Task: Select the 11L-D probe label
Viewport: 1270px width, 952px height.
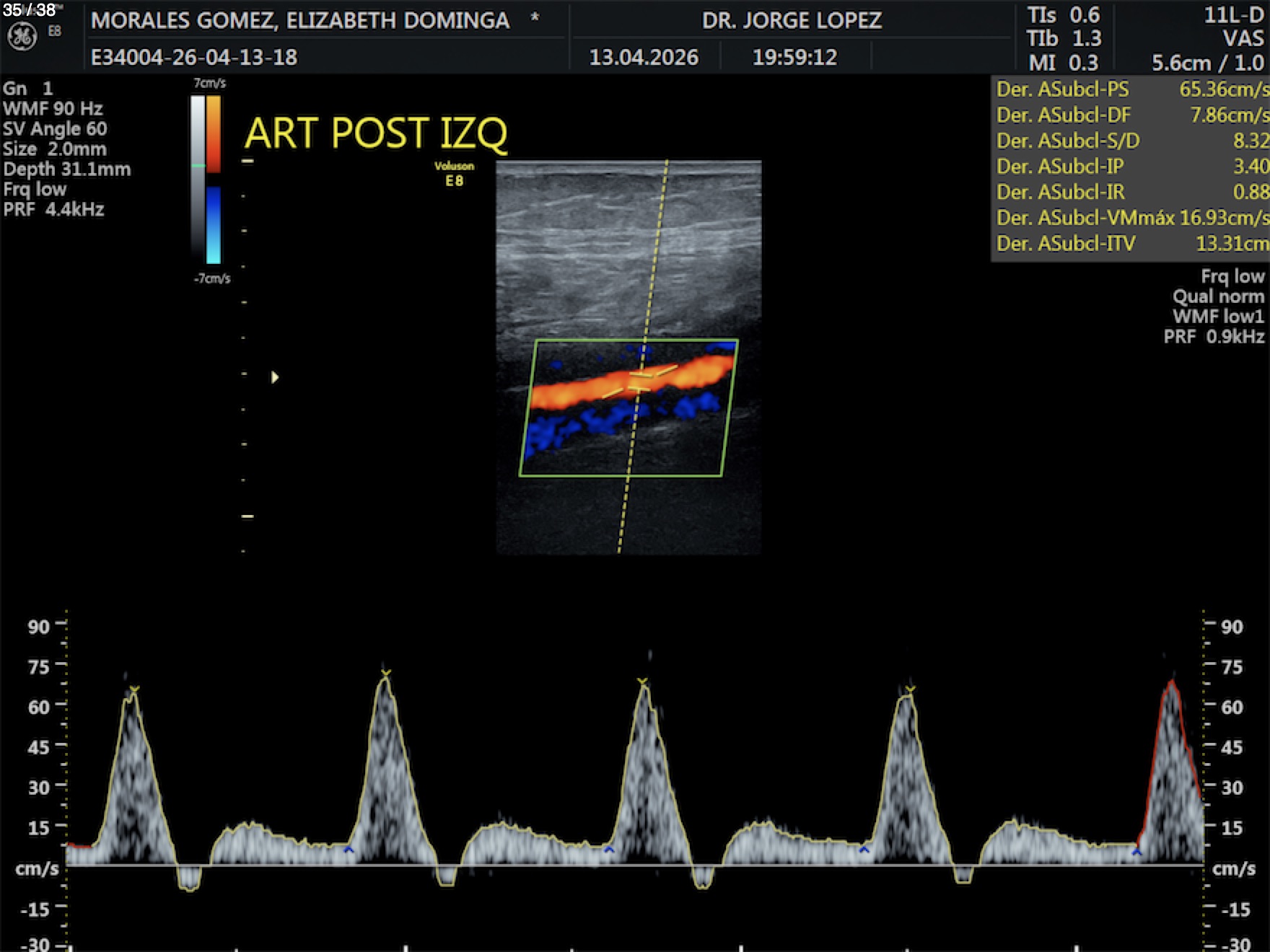Action: tap(1233, 15)
